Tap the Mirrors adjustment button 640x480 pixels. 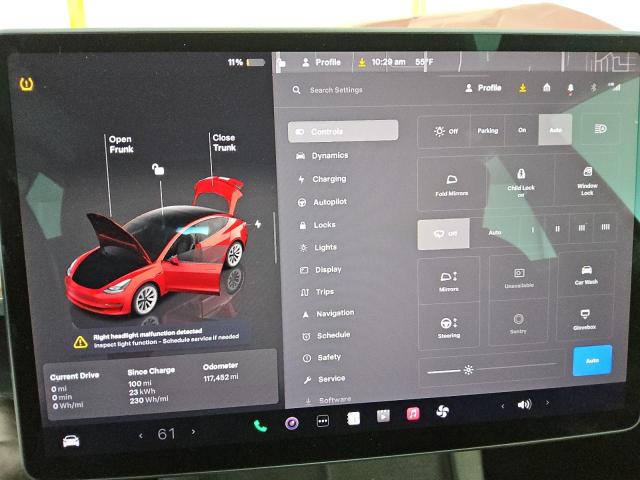tap(449, 281)
